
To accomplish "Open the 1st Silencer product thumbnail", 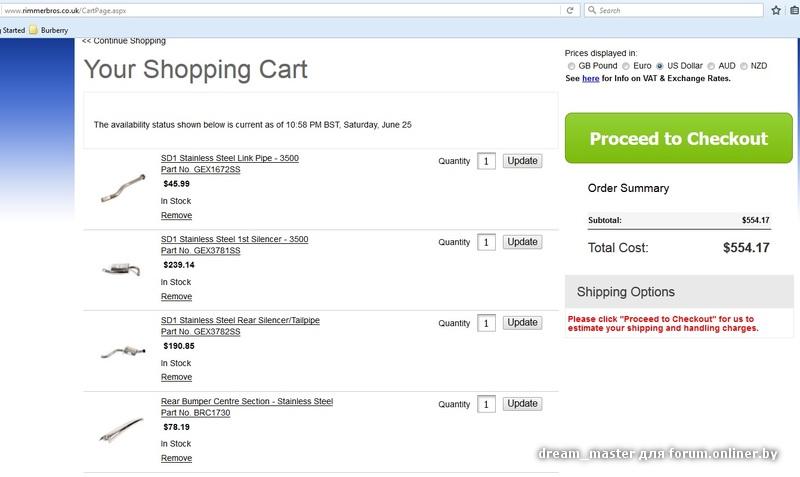I will [123, 268].
